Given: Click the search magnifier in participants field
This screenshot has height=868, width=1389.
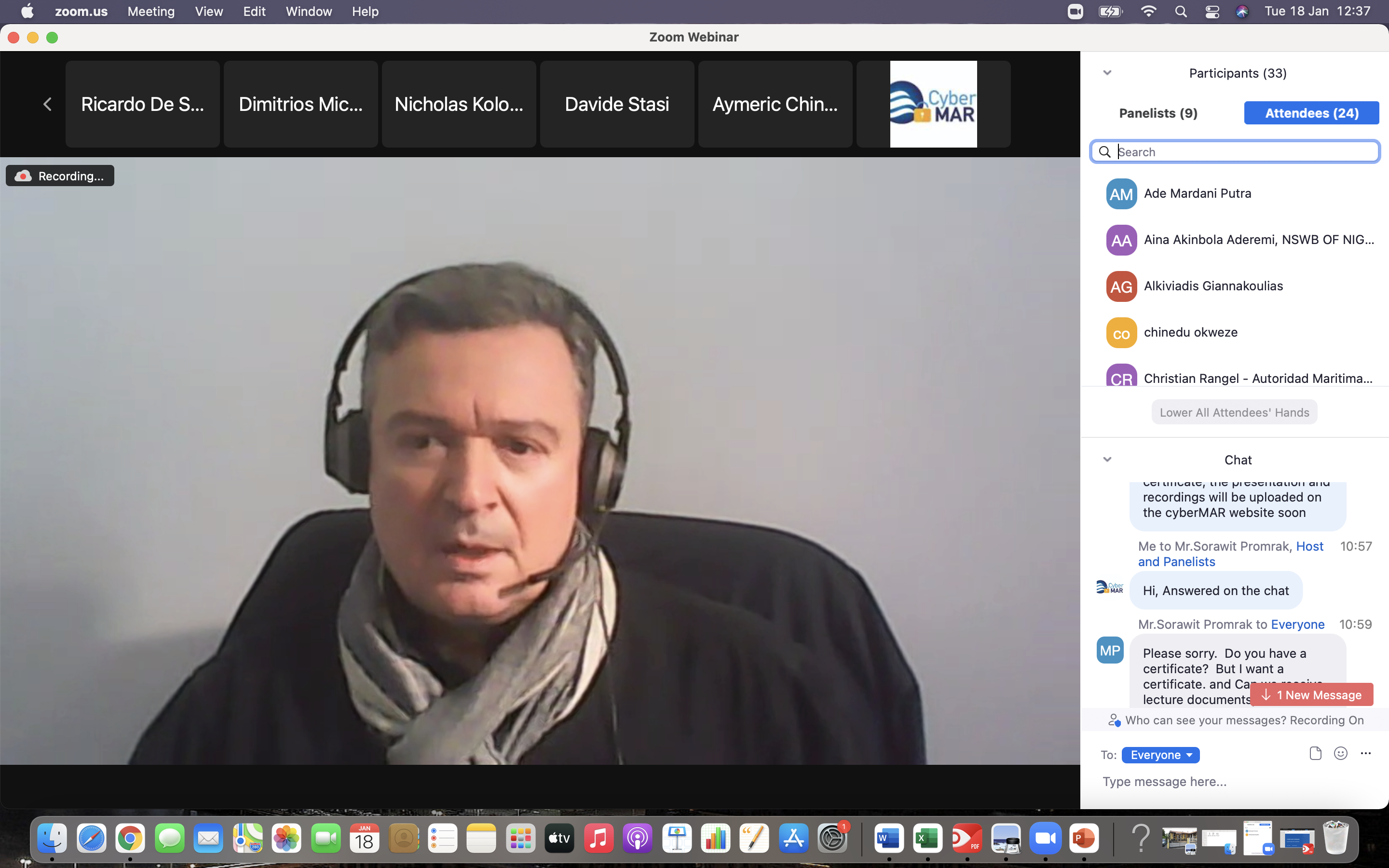Looking at the screenshot, I should point(1104,151).
